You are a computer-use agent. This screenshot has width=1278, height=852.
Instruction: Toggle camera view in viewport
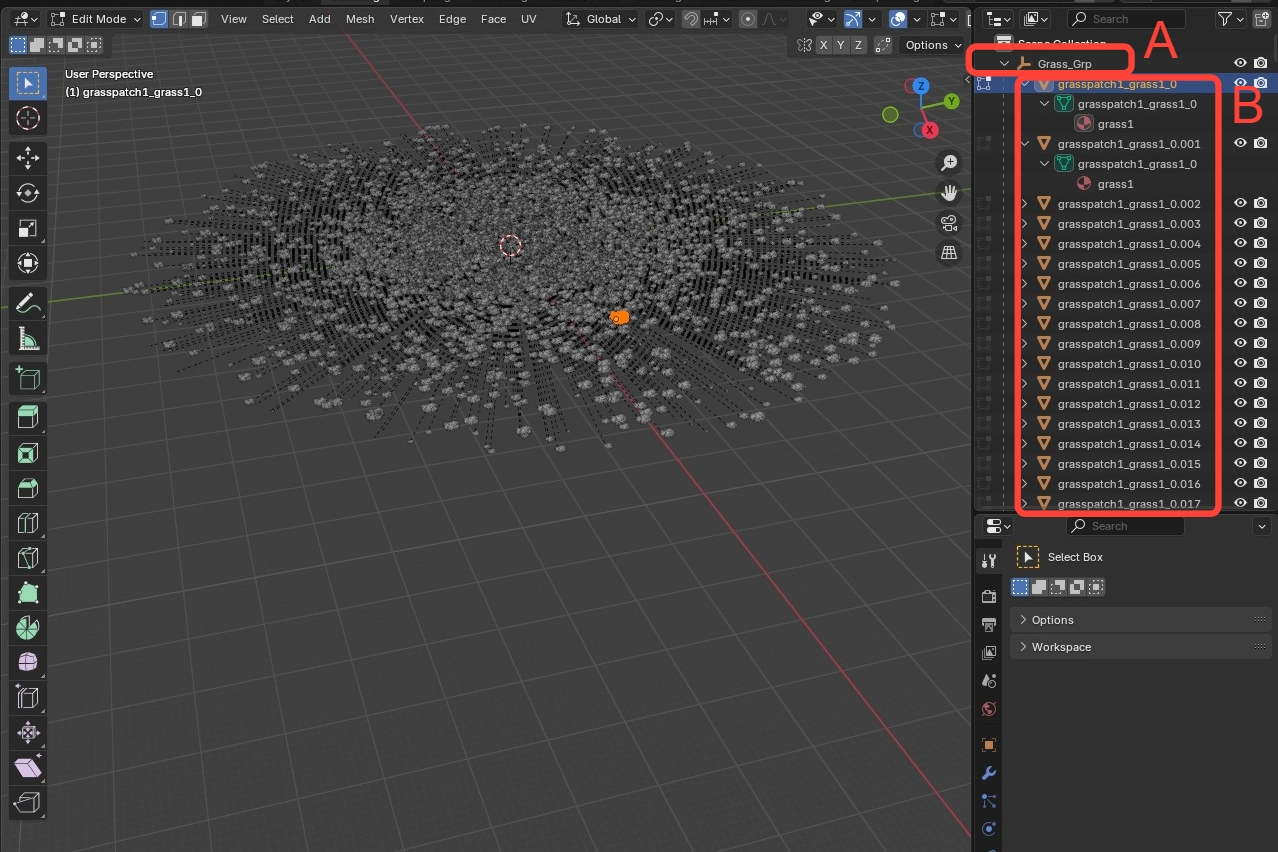948,223
